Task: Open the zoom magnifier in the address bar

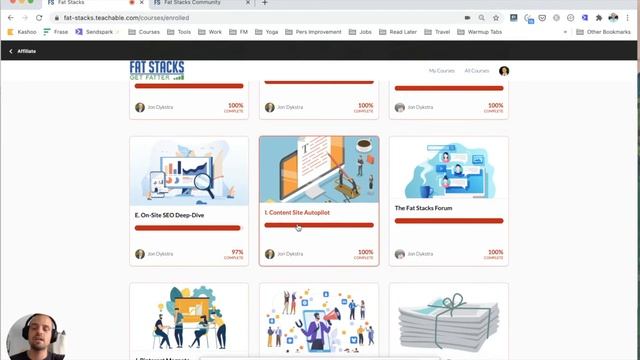Action: 482,18
